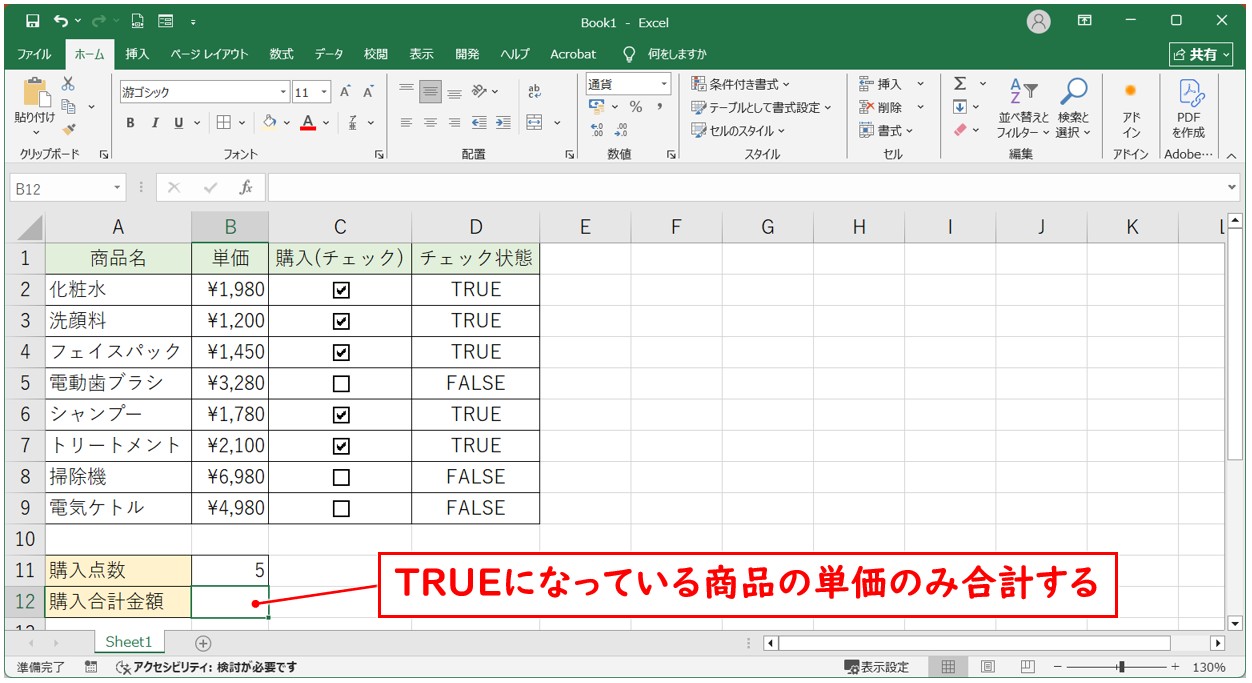
Task: Toggle Underline formatting
Action: (x=179, y=123)
